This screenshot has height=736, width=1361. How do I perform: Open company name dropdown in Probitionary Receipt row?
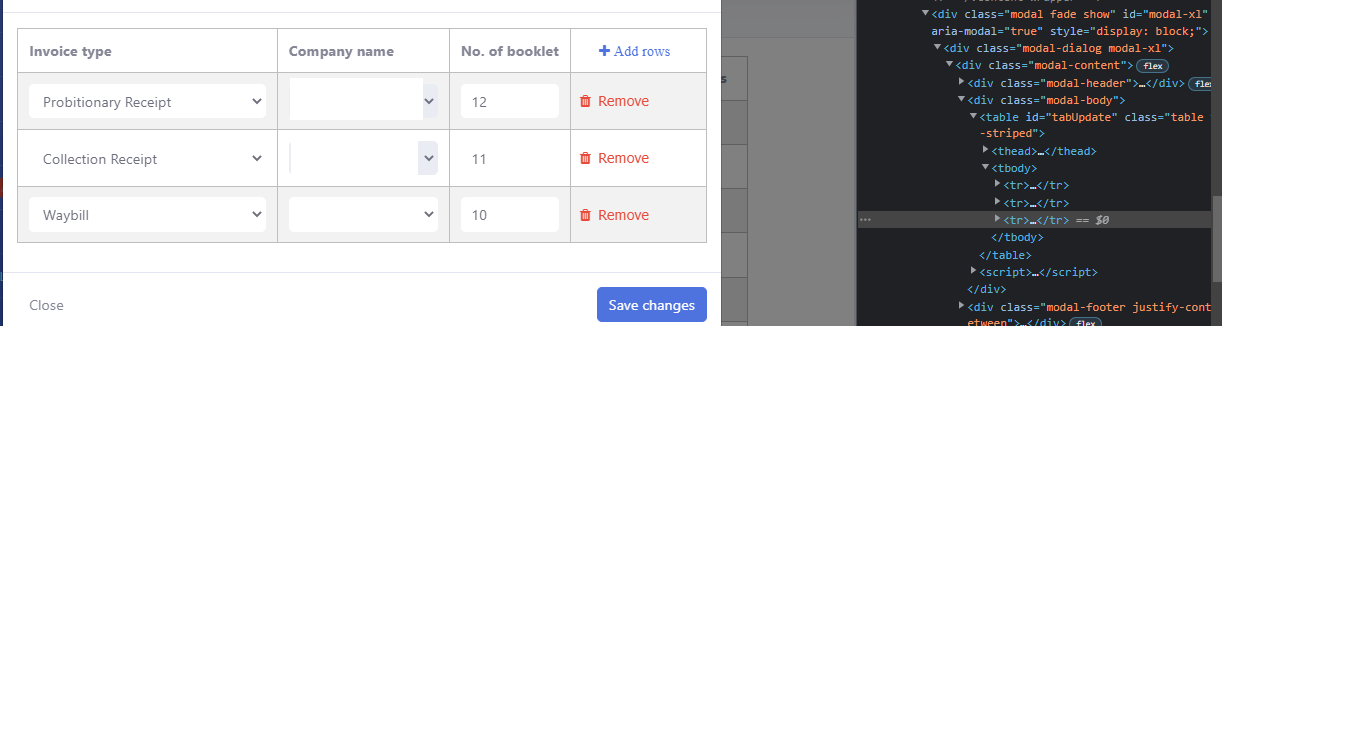[364, 101]
